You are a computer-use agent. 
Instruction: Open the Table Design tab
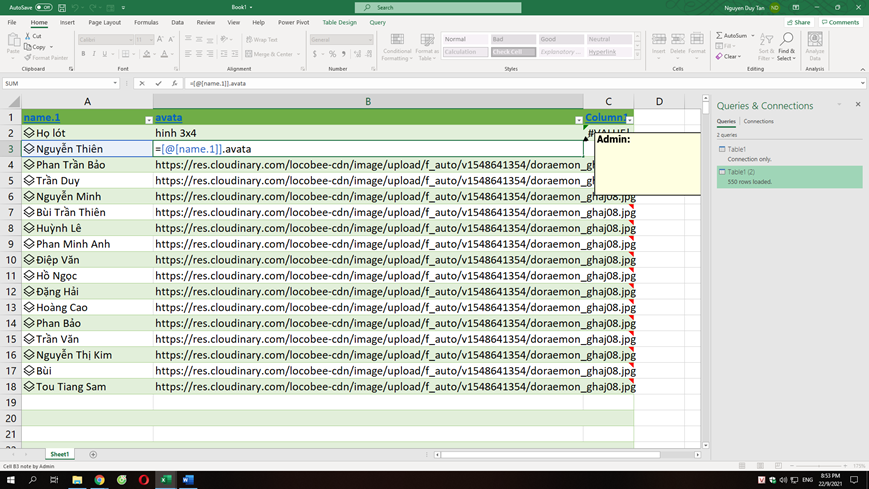pyautogui.click(x=339, y=23)
